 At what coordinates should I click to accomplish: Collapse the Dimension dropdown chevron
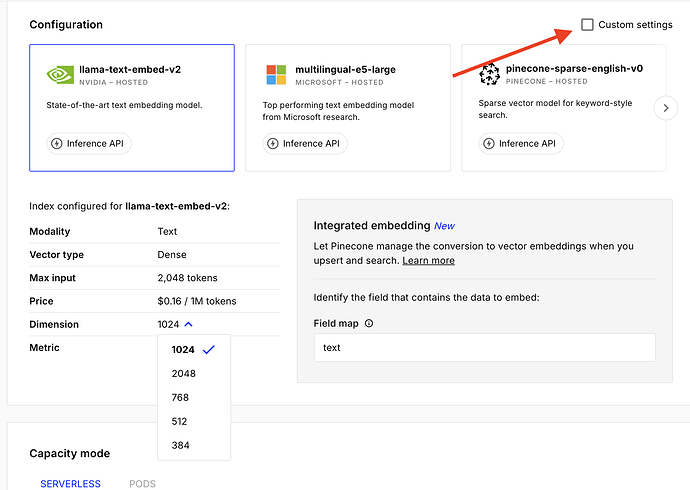pyautogui.click(x=189, y=324)
